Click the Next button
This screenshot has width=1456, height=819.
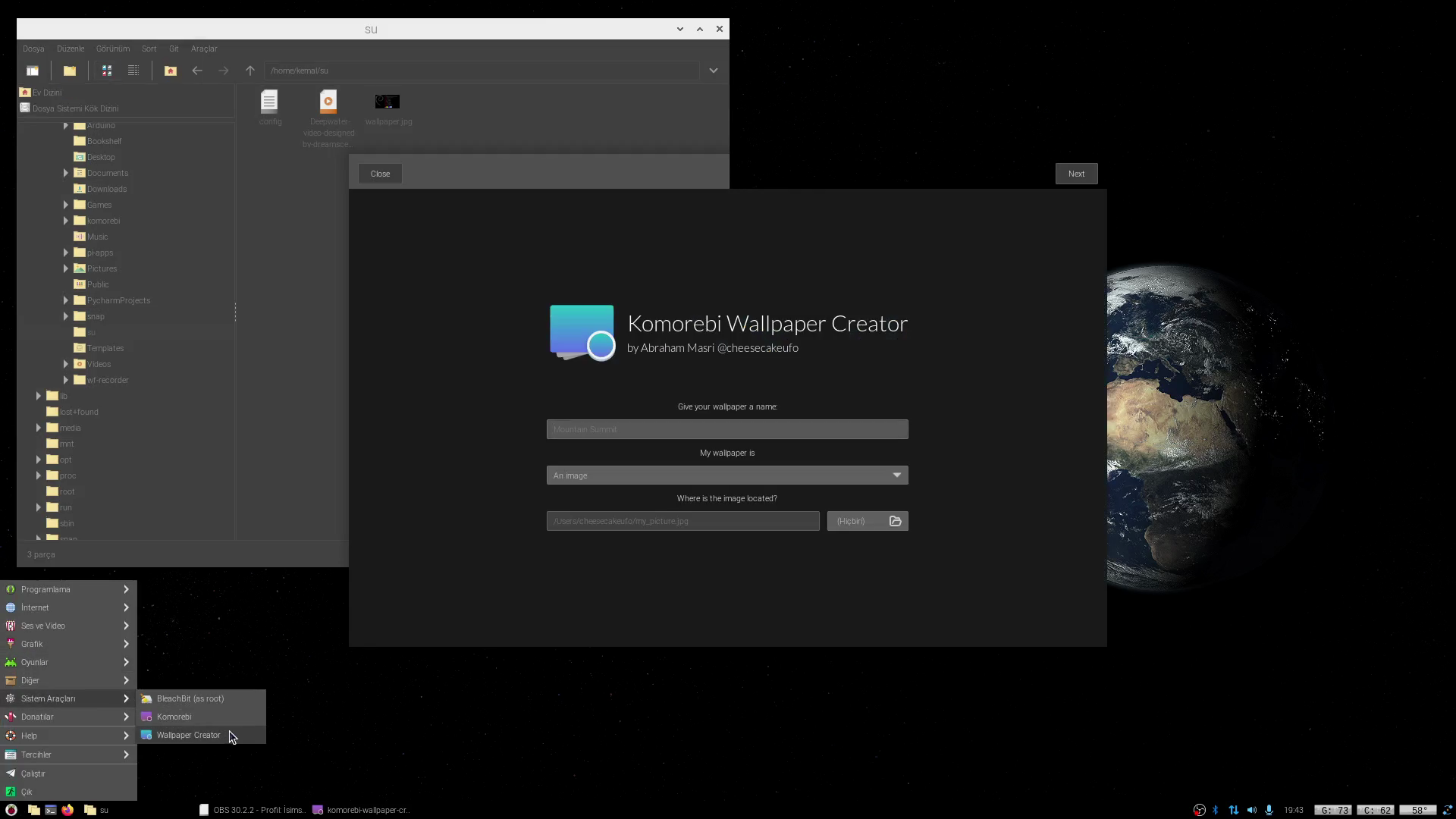click(1076, 174)
